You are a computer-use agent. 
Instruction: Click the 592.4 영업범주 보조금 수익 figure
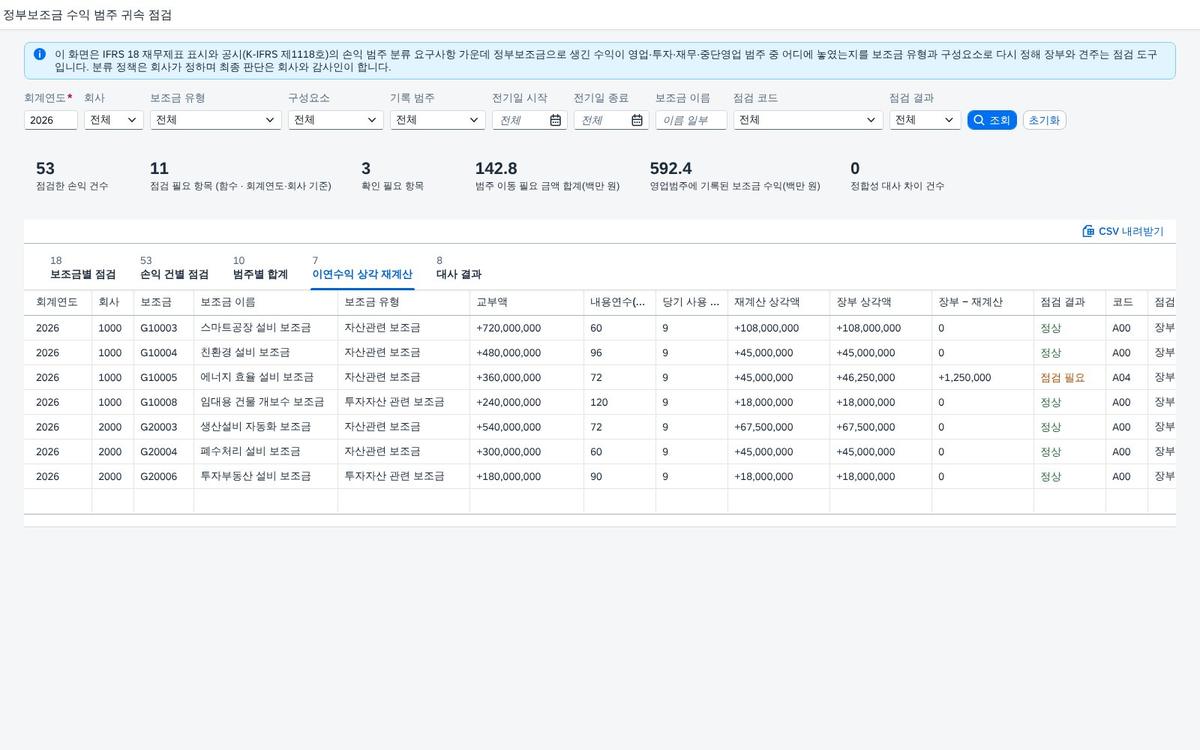point(671,168)
